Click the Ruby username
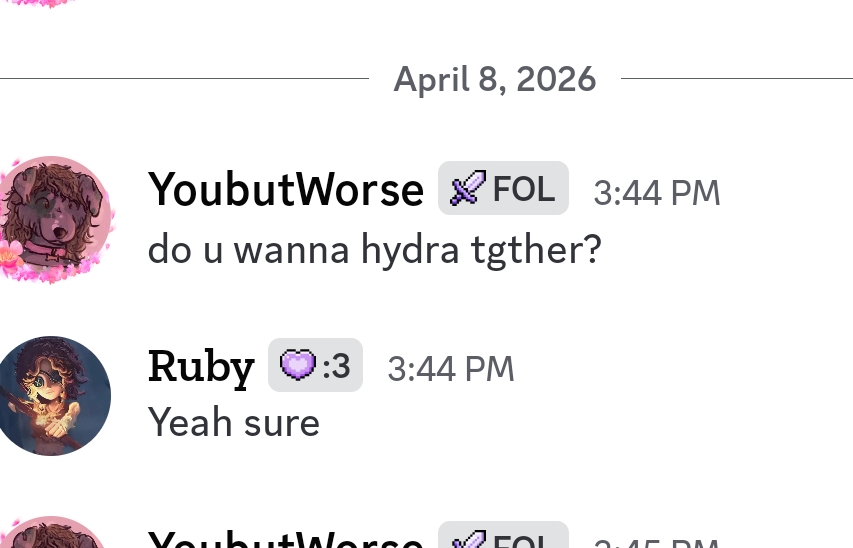Viewport: 853px width, 548px height. click(x=200, y=367)
